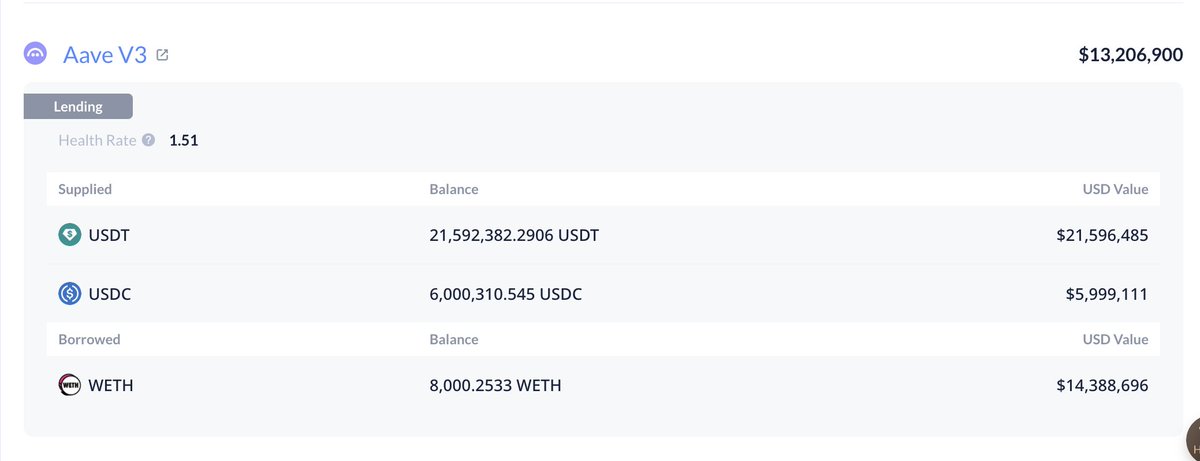Click the USDC token icon
Image resolution: width=1200 pixels, height=461 pixels.
(69, 295)
